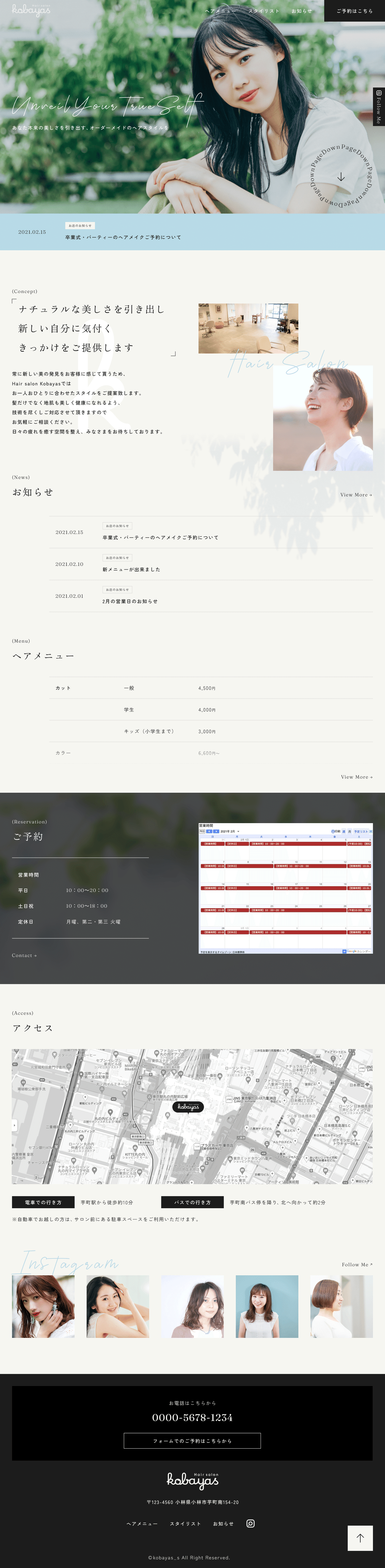Click View More under the hair menu table
Viewport: 385px width, 1568px height.
coord(356,777)
